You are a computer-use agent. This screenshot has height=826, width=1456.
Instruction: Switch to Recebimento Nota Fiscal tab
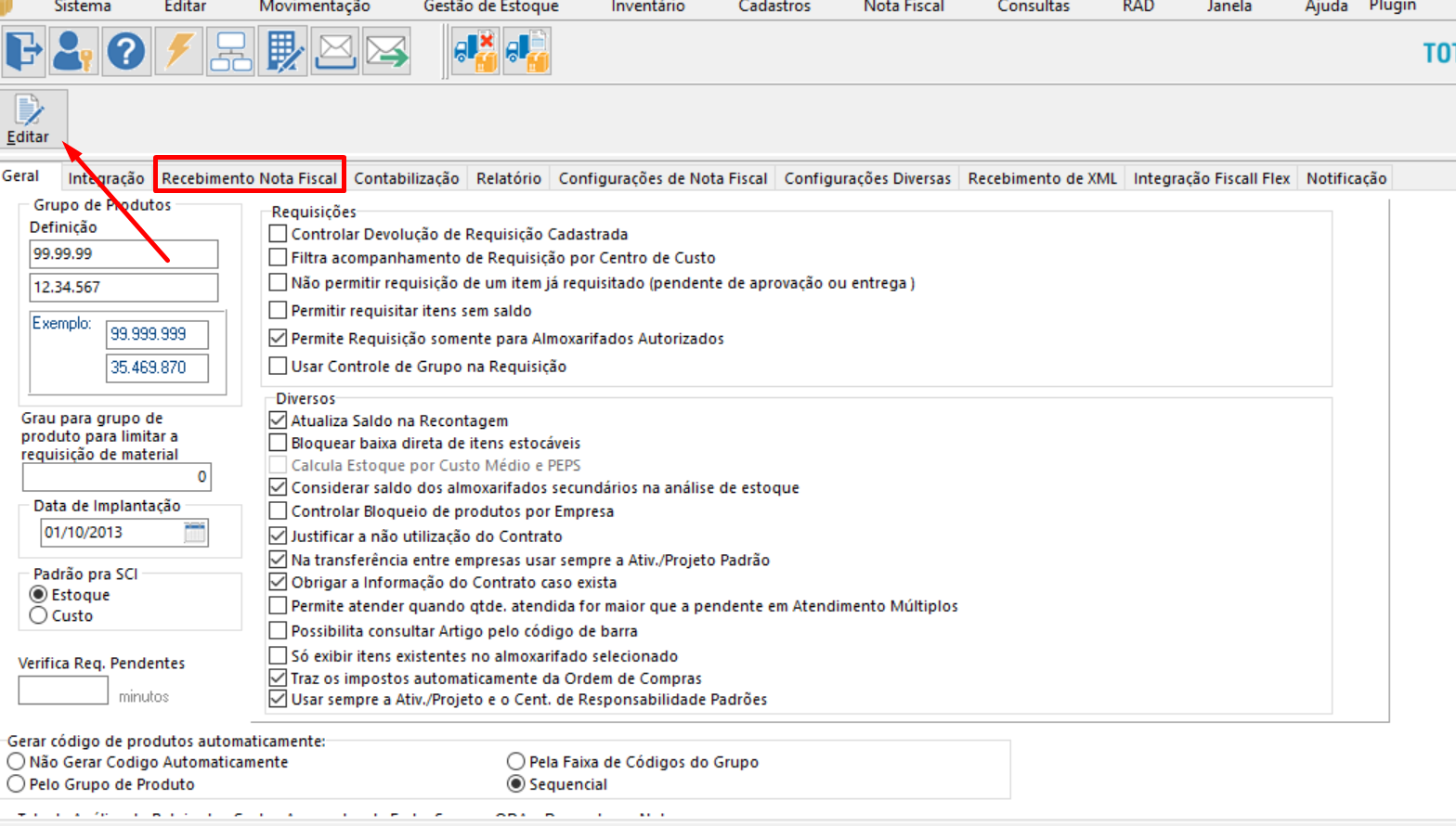click(249, 178)
